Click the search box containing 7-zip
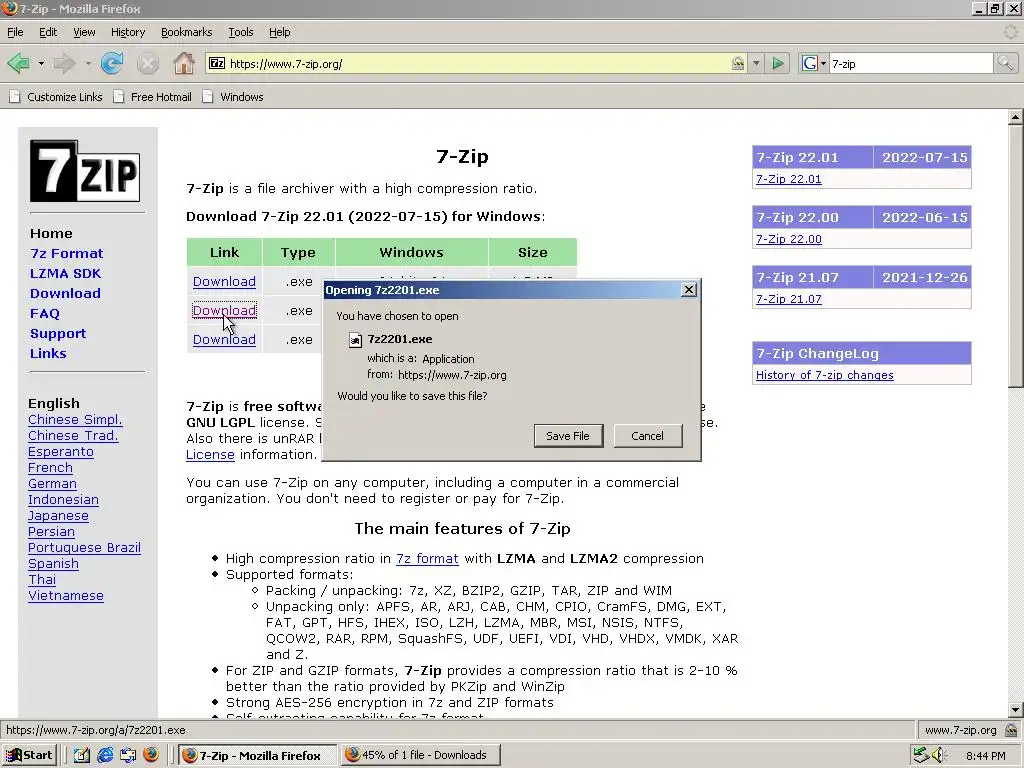The width and height of the screenshot is (1024, 768). [911, 63]
